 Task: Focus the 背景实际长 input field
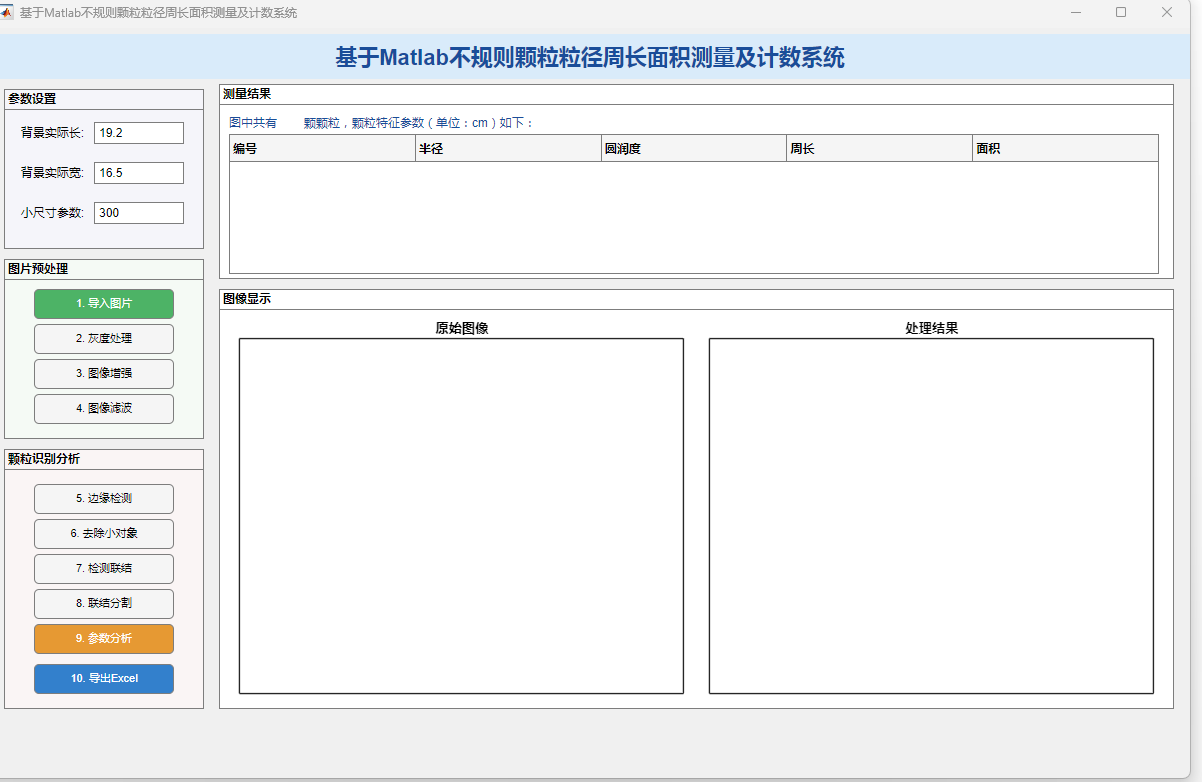point(139,133)
